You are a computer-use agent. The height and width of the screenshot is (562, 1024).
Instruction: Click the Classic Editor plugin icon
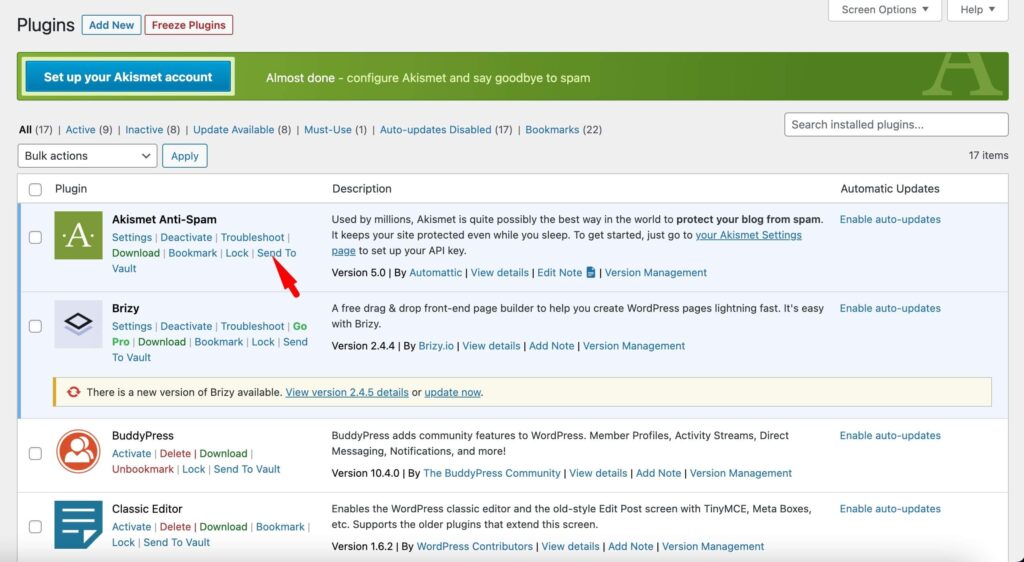pyautogui.click(x=78, y=525)
